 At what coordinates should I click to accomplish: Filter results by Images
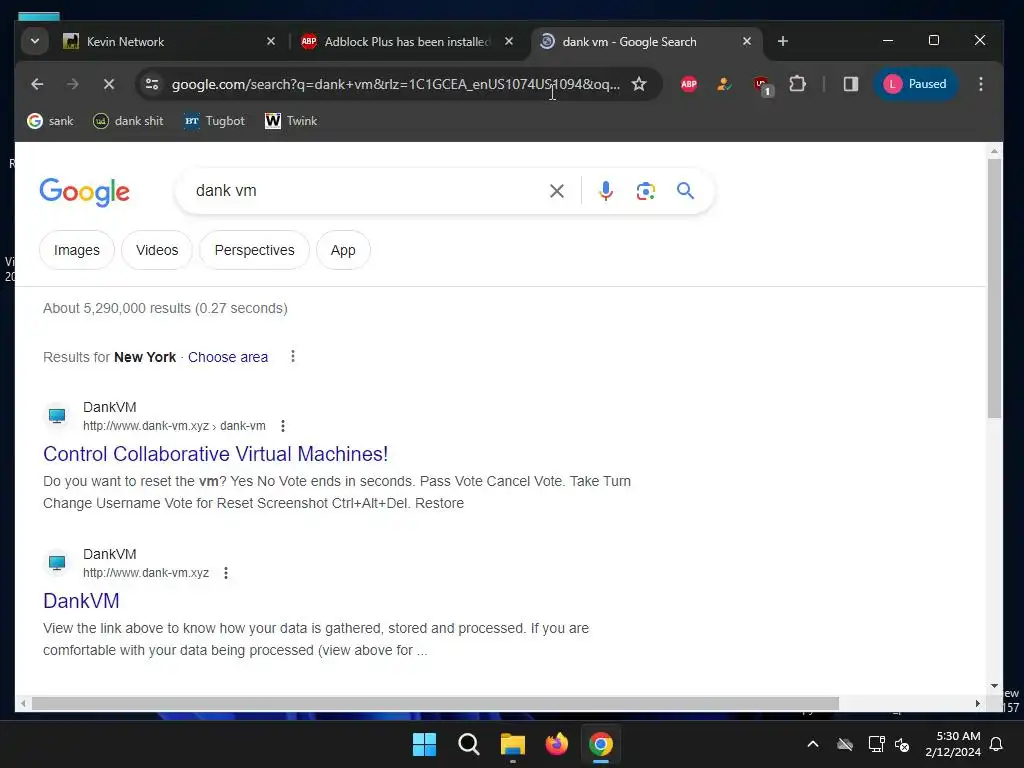click(x=76, y=250)
